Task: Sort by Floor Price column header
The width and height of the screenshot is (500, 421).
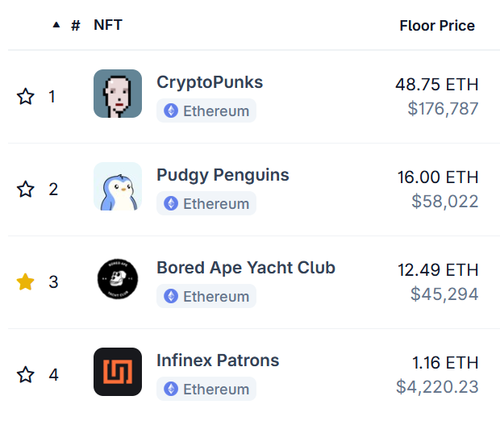Action: [437, 26]
